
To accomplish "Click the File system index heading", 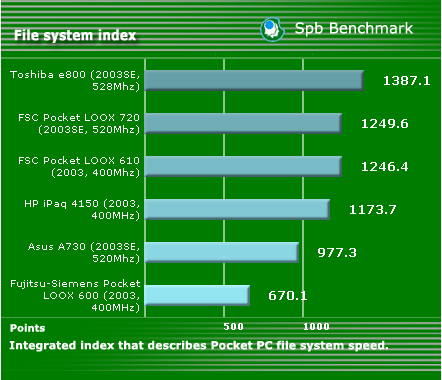I will pos(75,35).
